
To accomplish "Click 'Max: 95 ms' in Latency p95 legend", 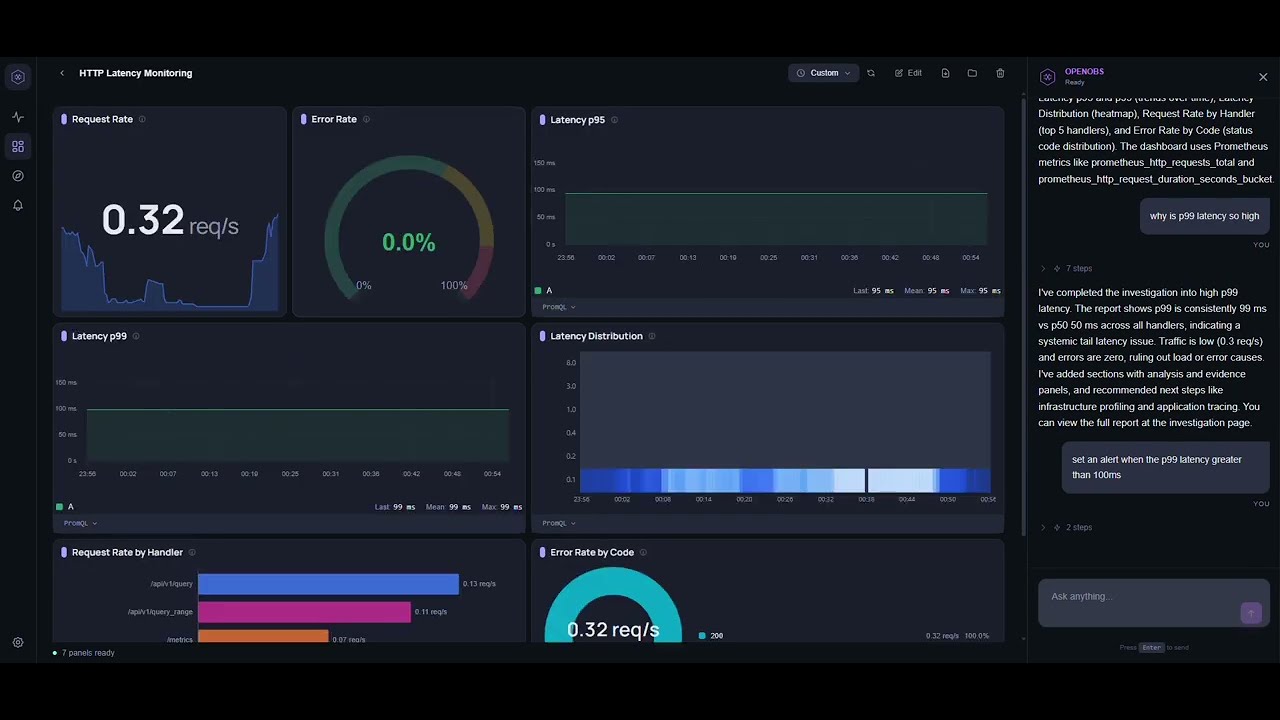I will pos(980,291).
